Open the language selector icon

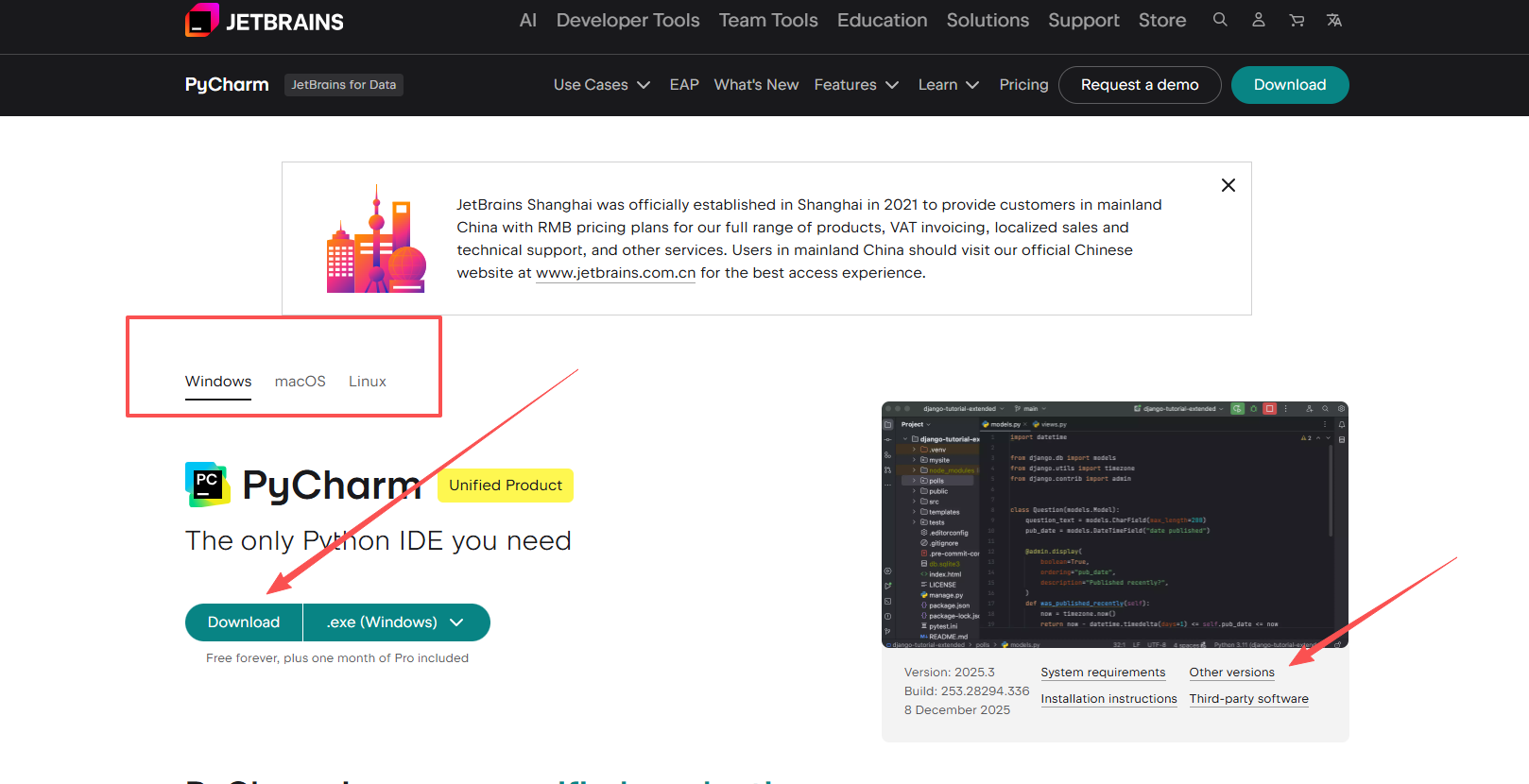(1334, 20)
